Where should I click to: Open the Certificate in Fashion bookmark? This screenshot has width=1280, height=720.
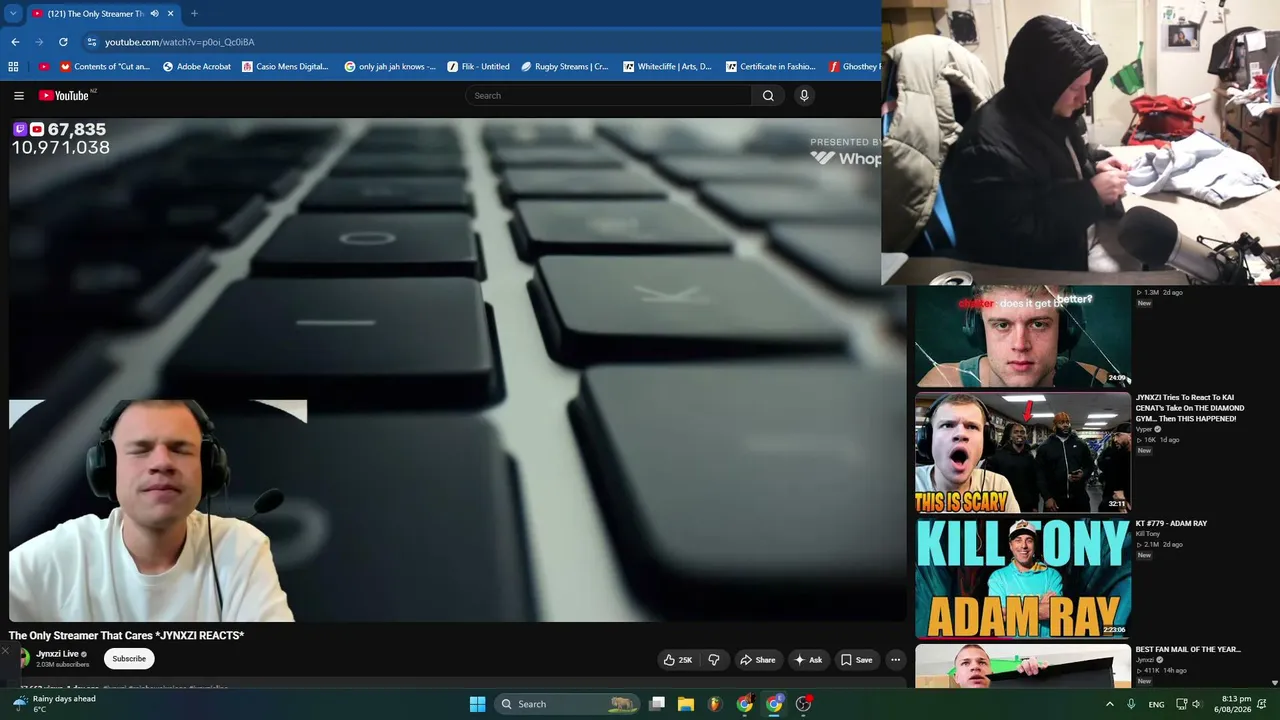click(x=771, y=67)
